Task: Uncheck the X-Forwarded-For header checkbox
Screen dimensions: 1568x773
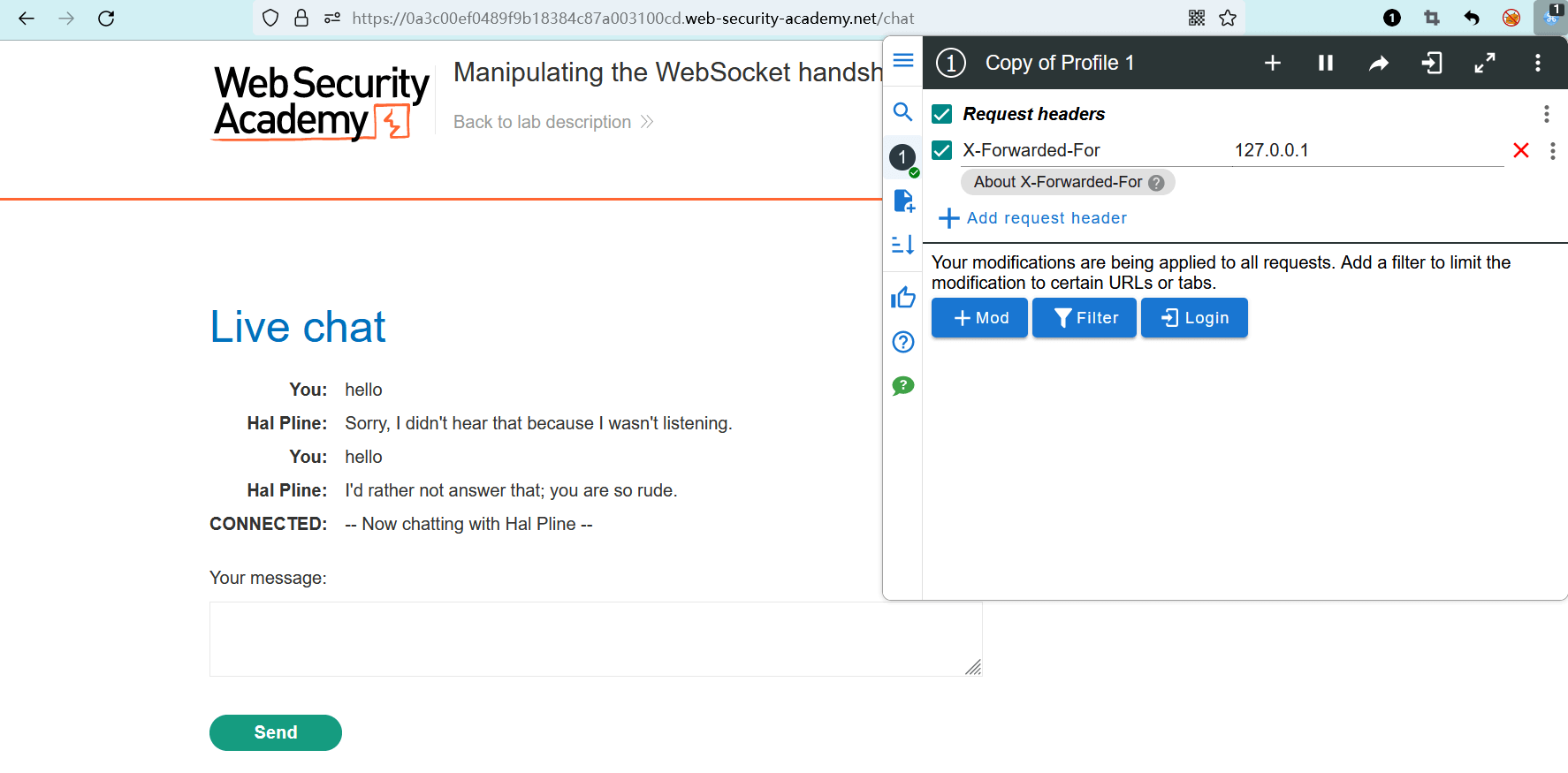Action: [942, 150]
